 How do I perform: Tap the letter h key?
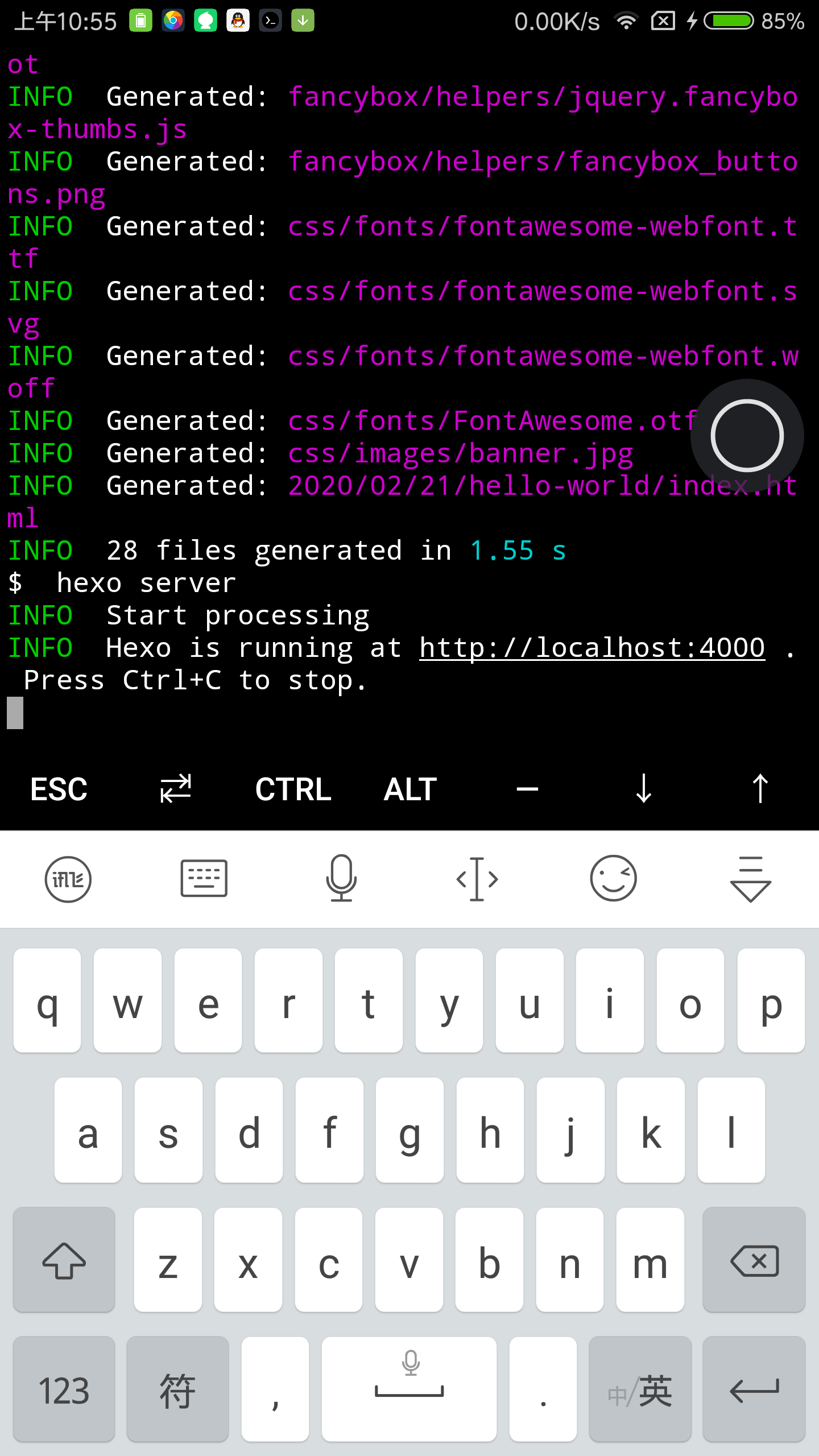click(x=490, y=1130)
